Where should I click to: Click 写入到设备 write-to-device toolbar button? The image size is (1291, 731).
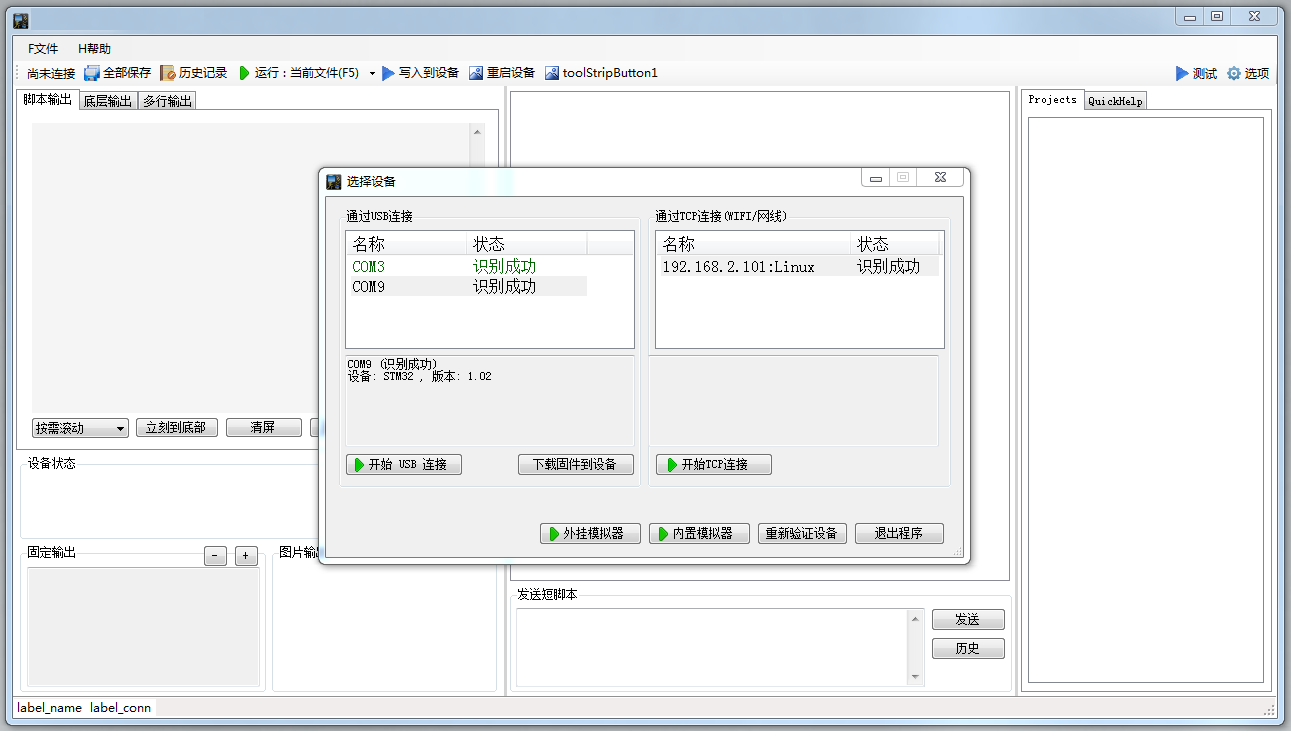420,73
